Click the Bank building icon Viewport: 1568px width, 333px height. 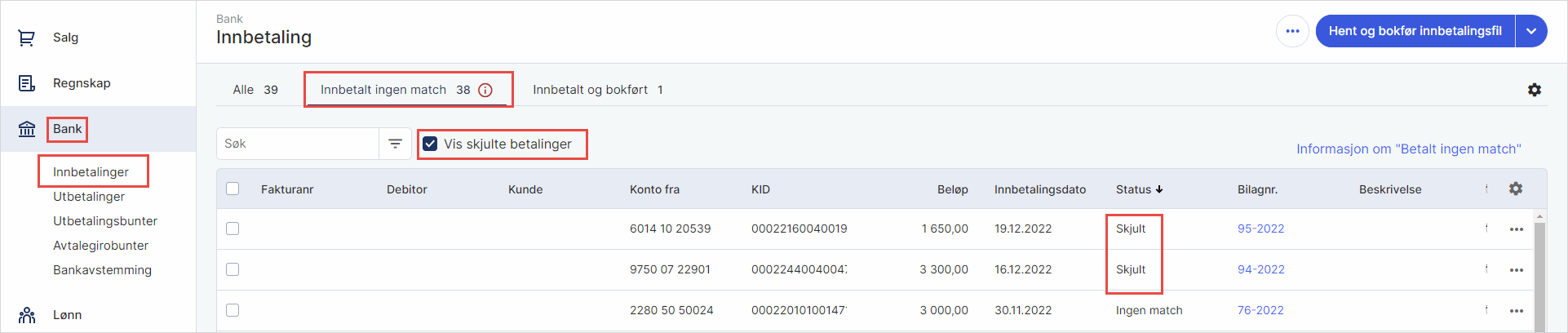click(x=27, y=129)
